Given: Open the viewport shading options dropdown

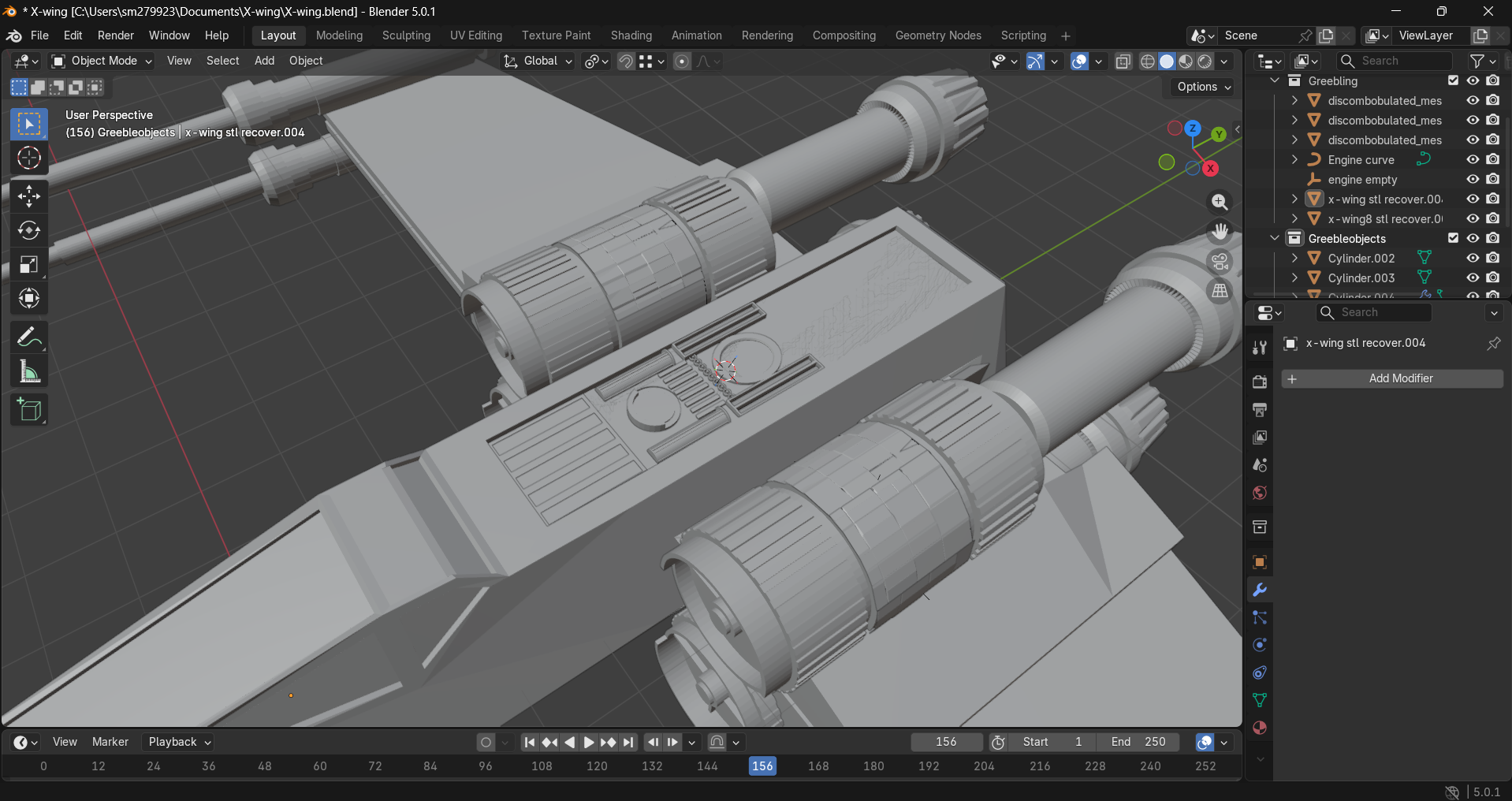Looking at the screenshot, I should pos(1224,61).
